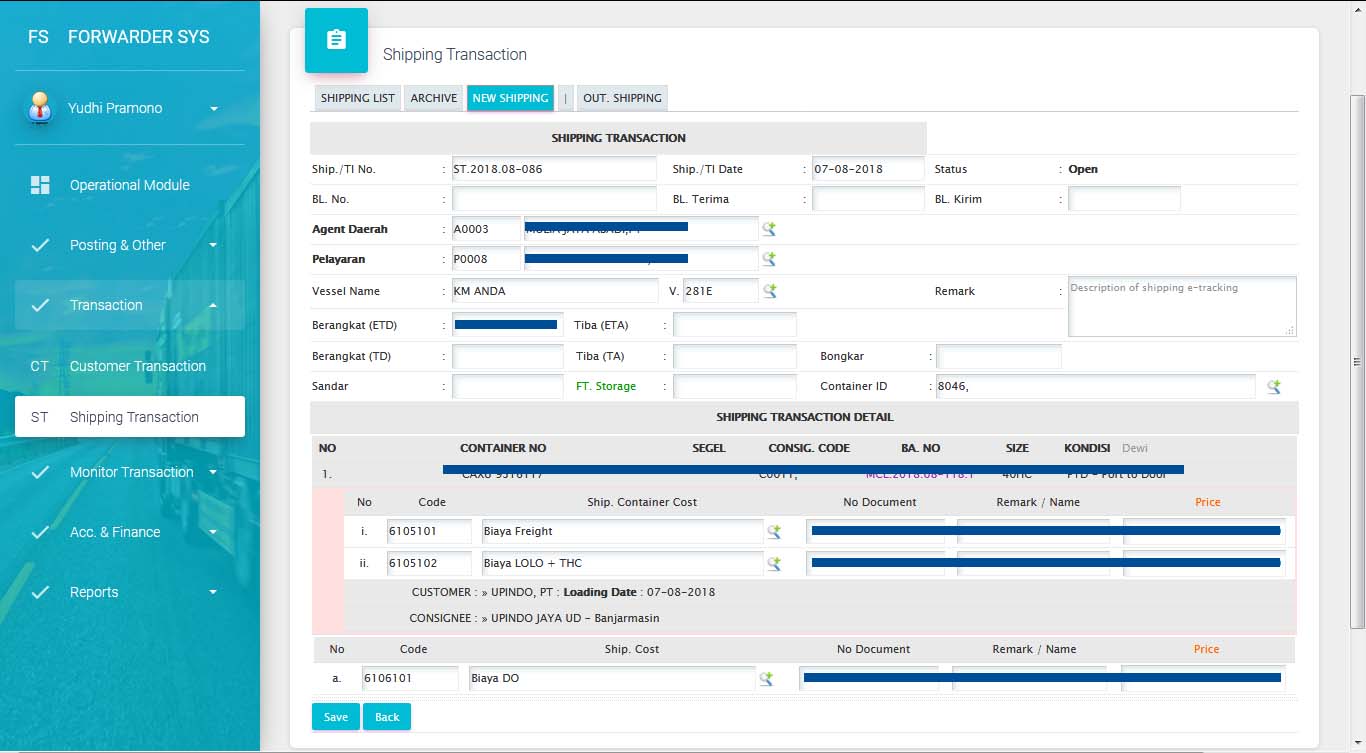Image resolution: width=1366 pixels, height=753 pixels.
Task: Click the Save button
Action: 336,717
